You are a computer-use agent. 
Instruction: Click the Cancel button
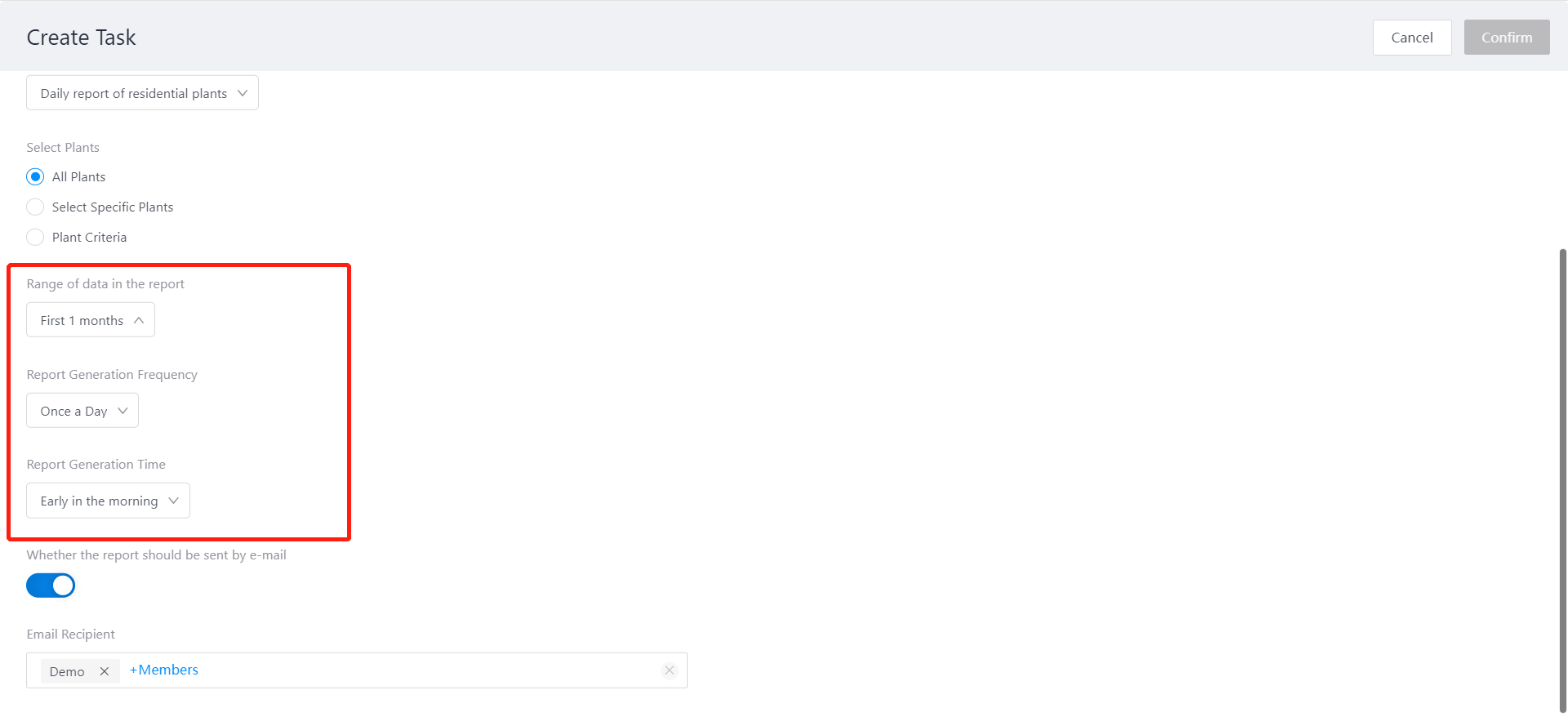[x=1411, y=38]
